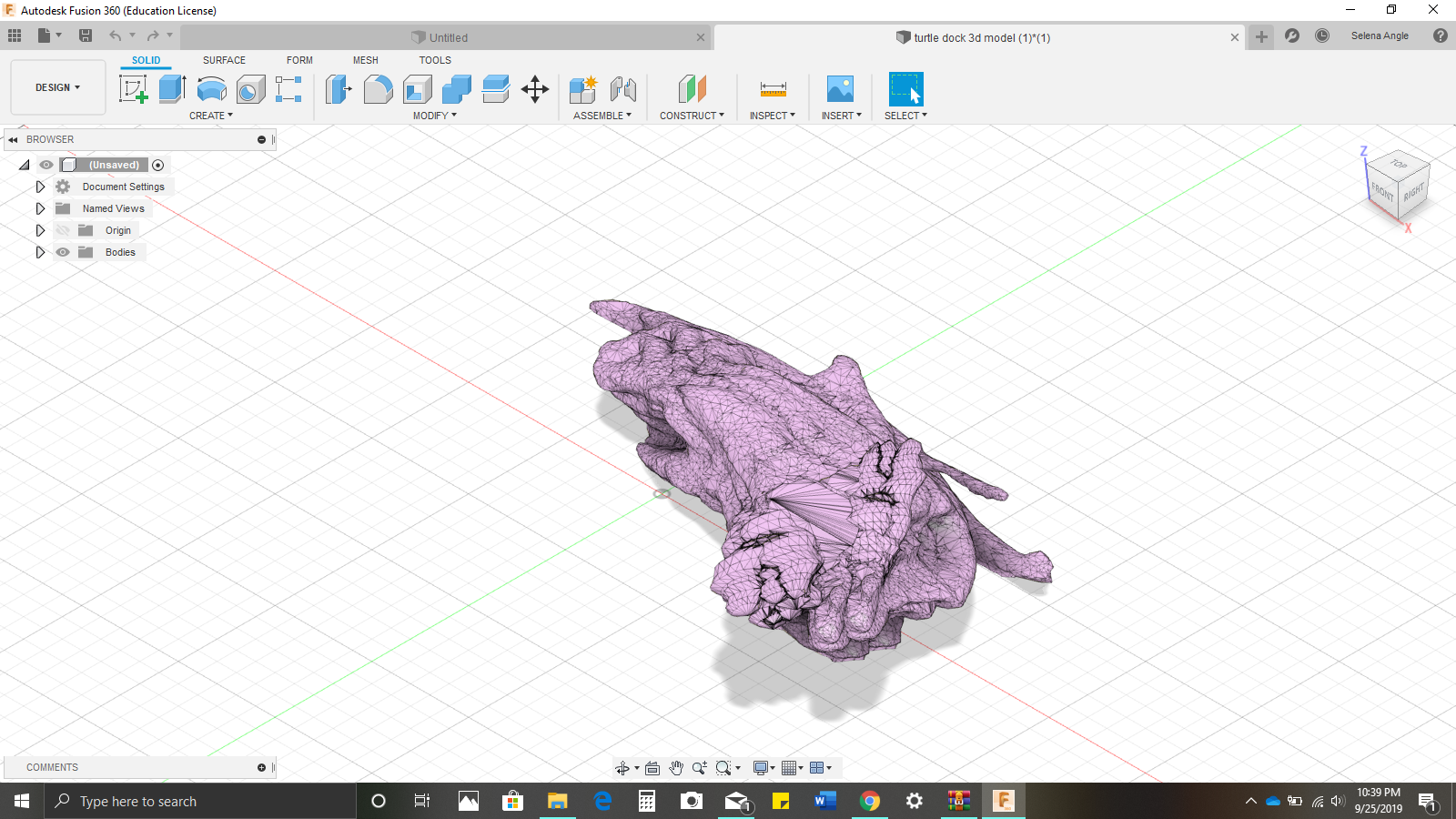Undo the last action

click(x=116, y=35)
